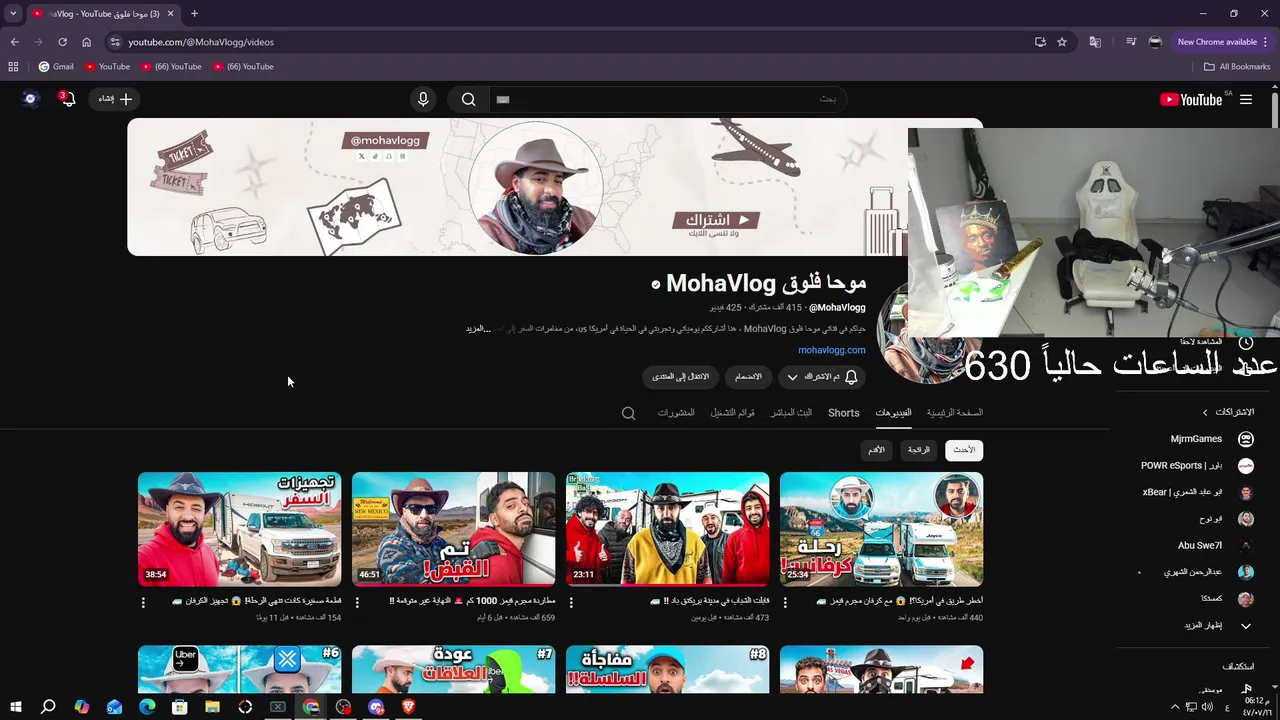Viewport: 1280px width, 720px height.
Task: Click the install-app icon in the address bar
Action: [x=1040, y=42]
